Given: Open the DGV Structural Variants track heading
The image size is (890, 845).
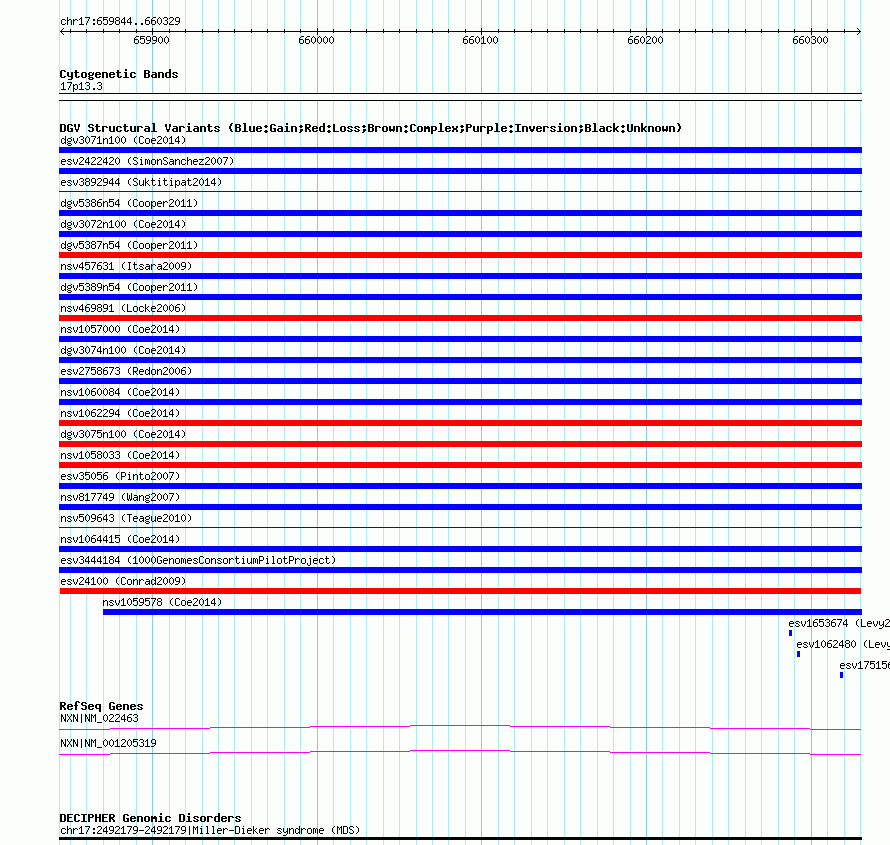Looking at the screenshot, I should coord(370,128).
